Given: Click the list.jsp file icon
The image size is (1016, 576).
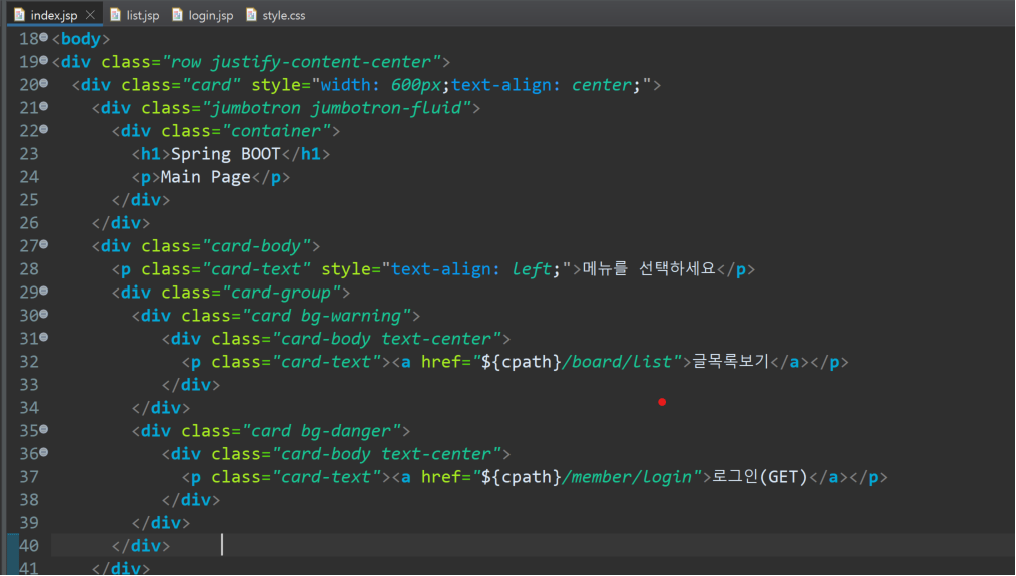Looking at the screenshot, I should [115, 15].
